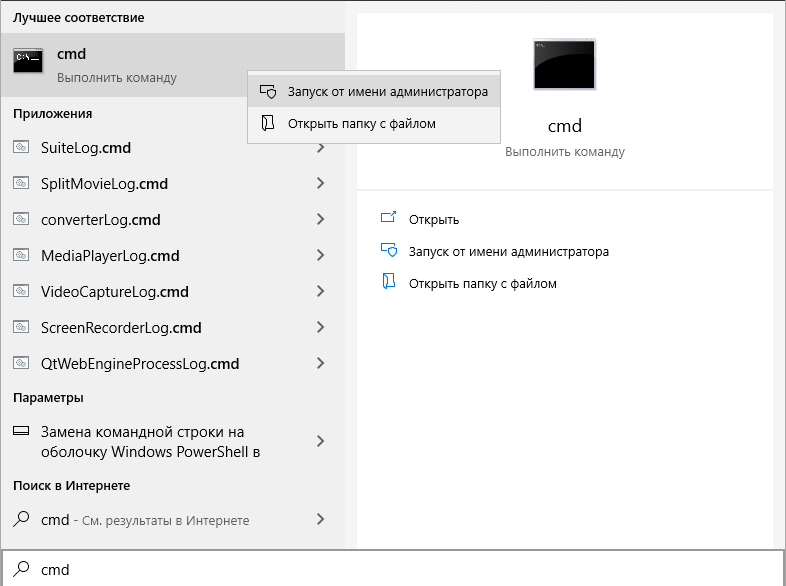
Task: Expand the SplitMovieLog.cmd result arrow
Action: pos(320,183)
